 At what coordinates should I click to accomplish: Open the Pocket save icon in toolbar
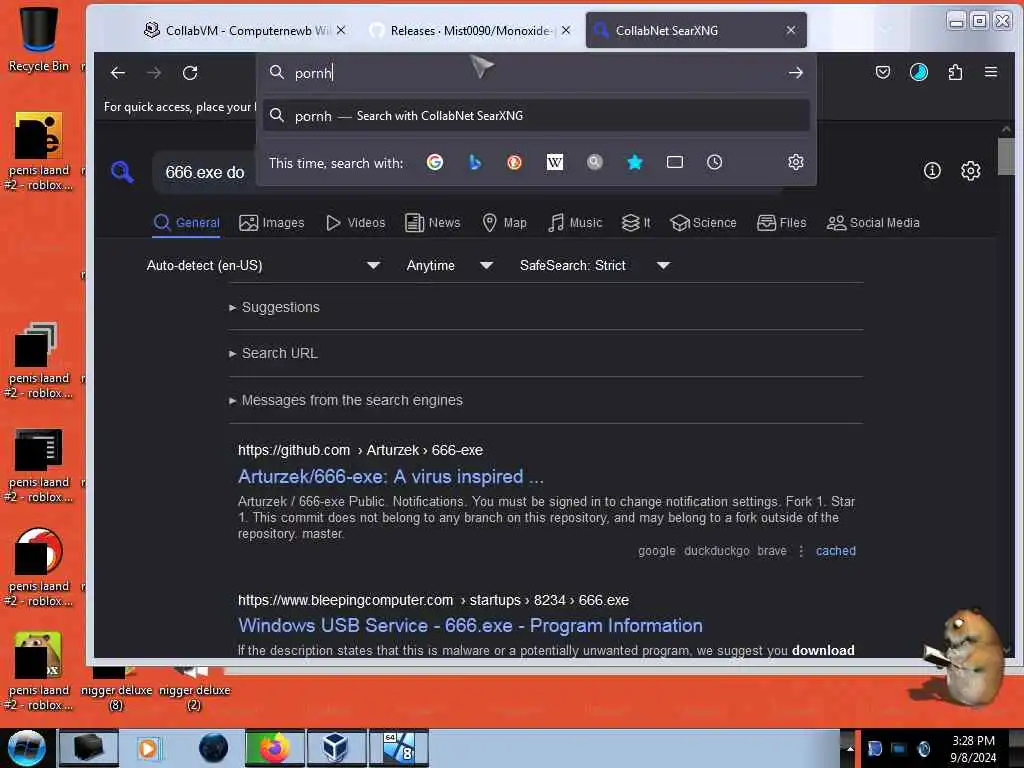[882, 72]
